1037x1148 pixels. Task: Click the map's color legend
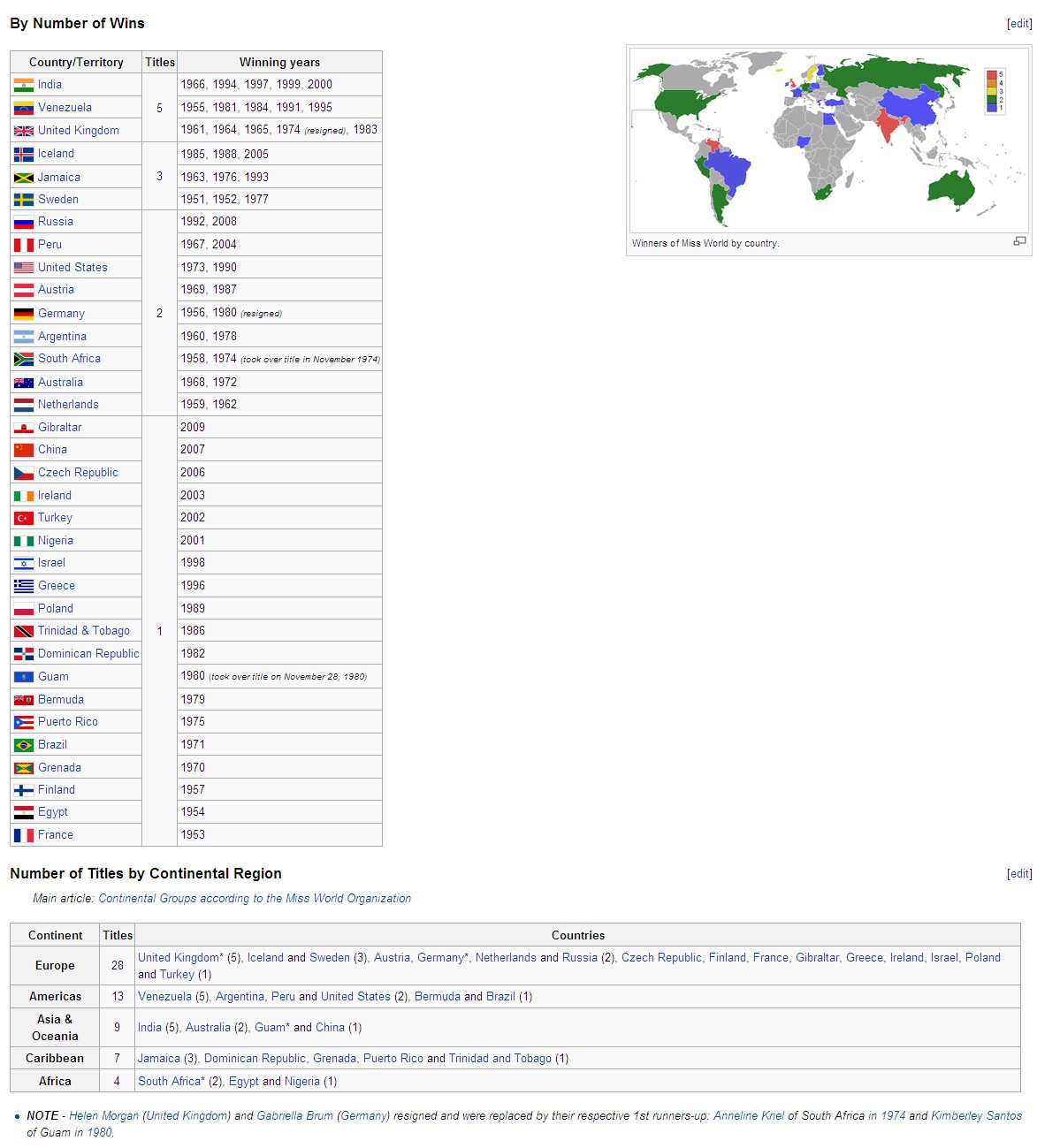995,91
